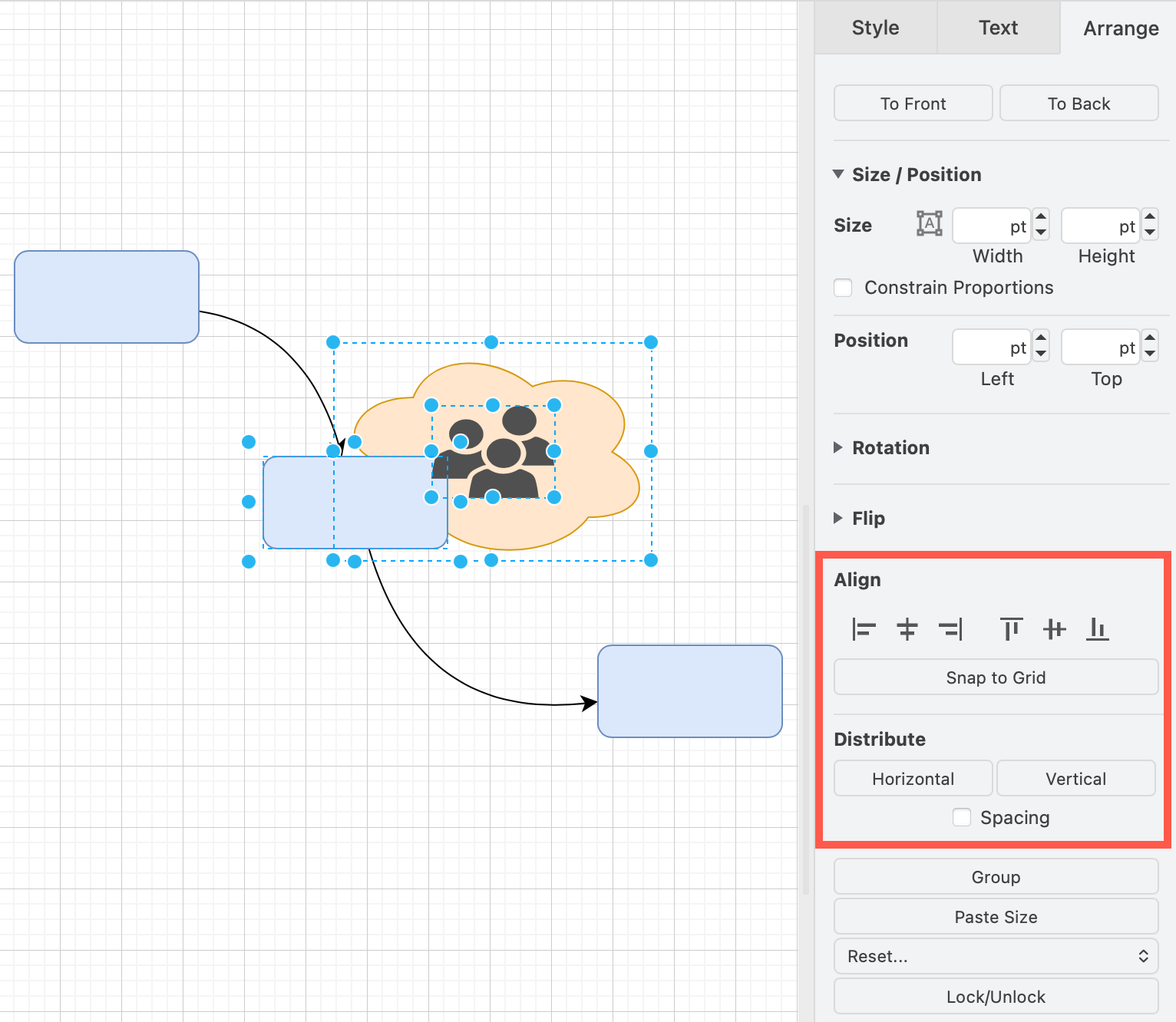The width and height of the screenshot is (1176, 1022).
Task: Switch to the Style tab
Action: pyautogui.click(x=876, y=28)
